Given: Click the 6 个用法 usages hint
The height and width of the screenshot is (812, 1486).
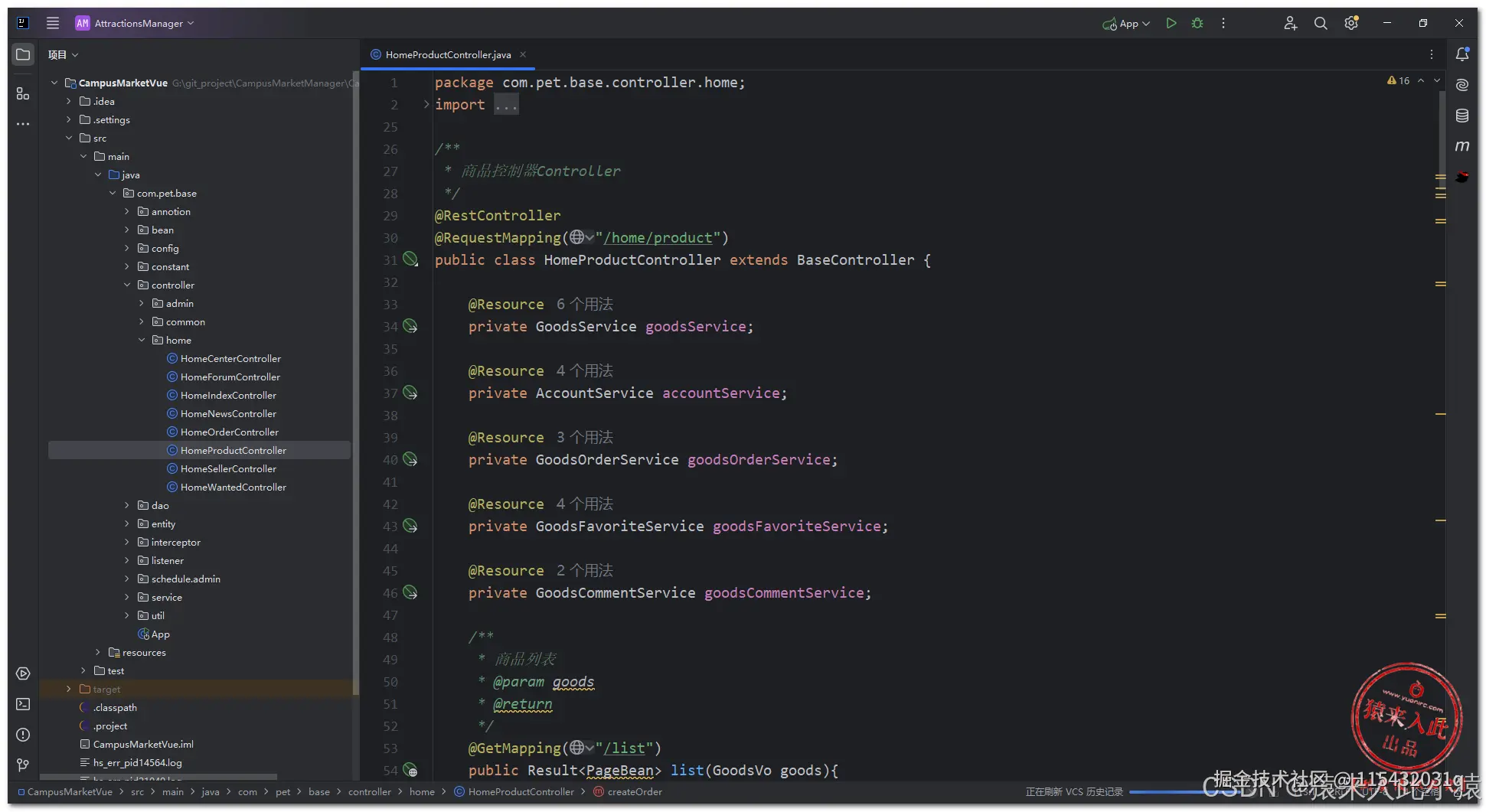Looking at the screenshot, I should [584, 304].
